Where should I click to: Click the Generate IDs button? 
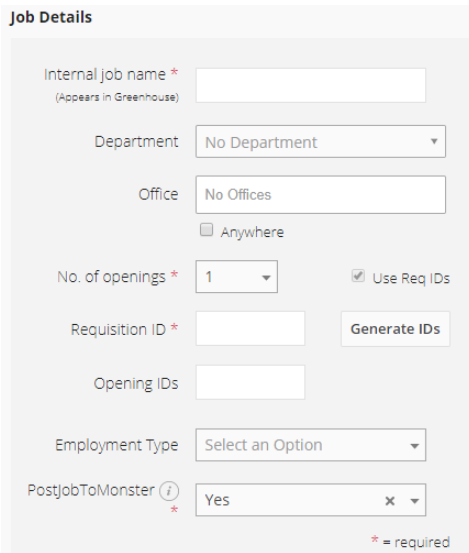pyautogui.click(x=395, y=329)
